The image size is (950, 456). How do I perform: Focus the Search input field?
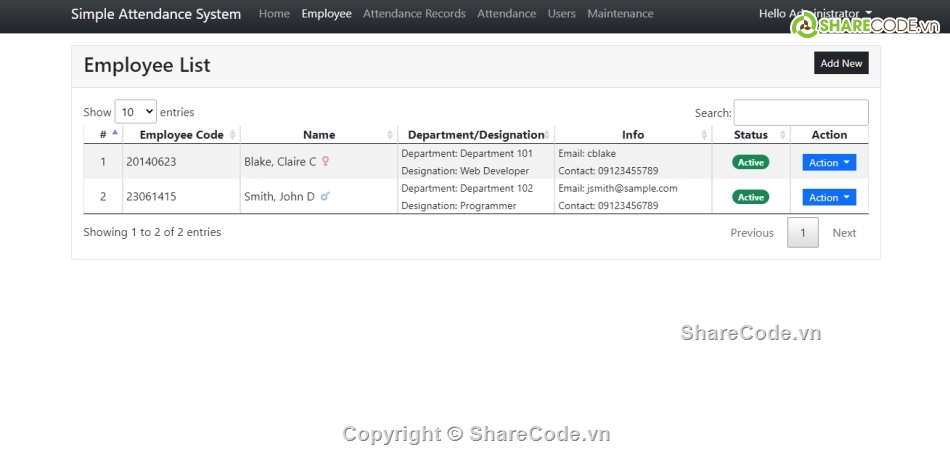click(800, 113)
